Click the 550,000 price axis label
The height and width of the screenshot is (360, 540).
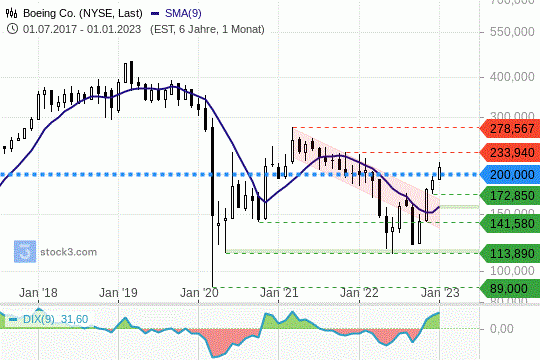click(x=512, y=32)
